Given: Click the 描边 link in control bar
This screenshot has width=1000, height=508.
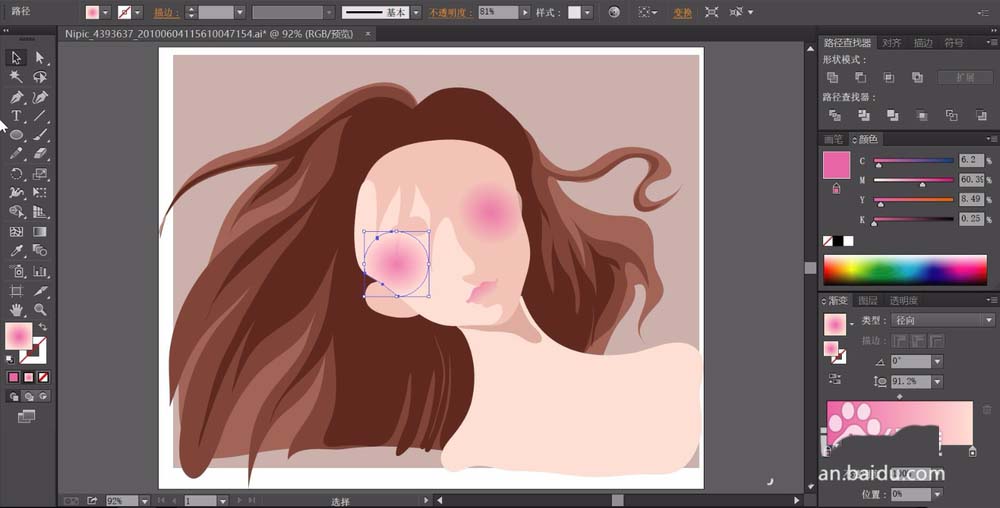Looking at the screenshot, I should point(161,13).
